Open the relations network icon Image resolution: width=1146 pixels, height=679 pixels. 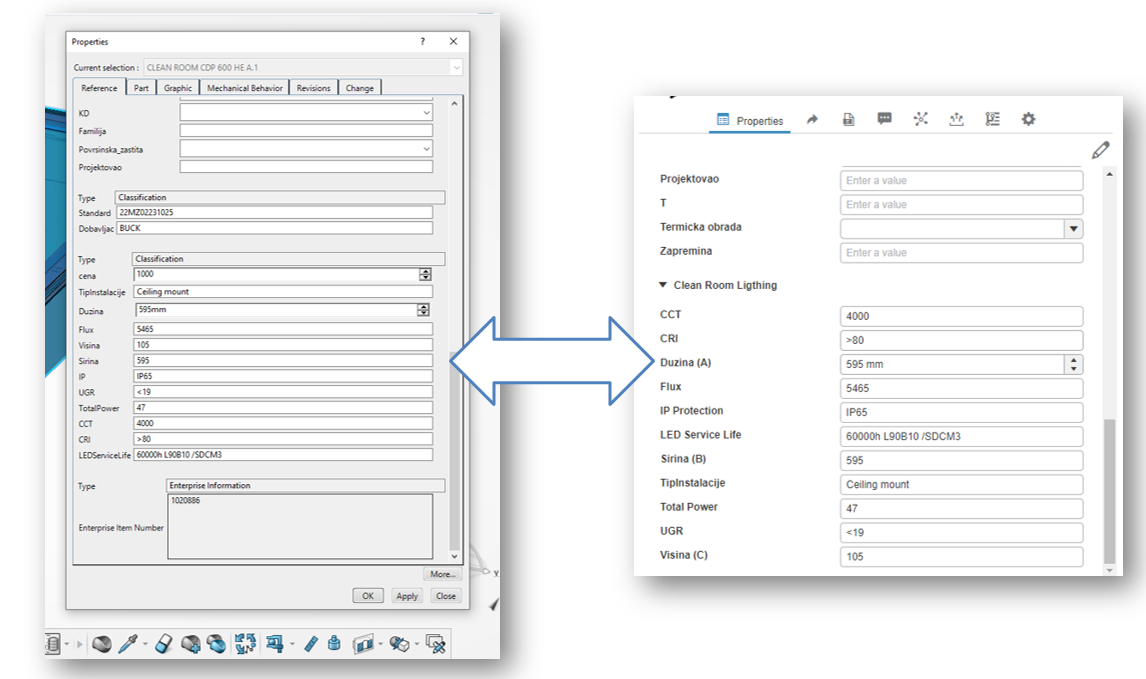click(x=920, y=119)
